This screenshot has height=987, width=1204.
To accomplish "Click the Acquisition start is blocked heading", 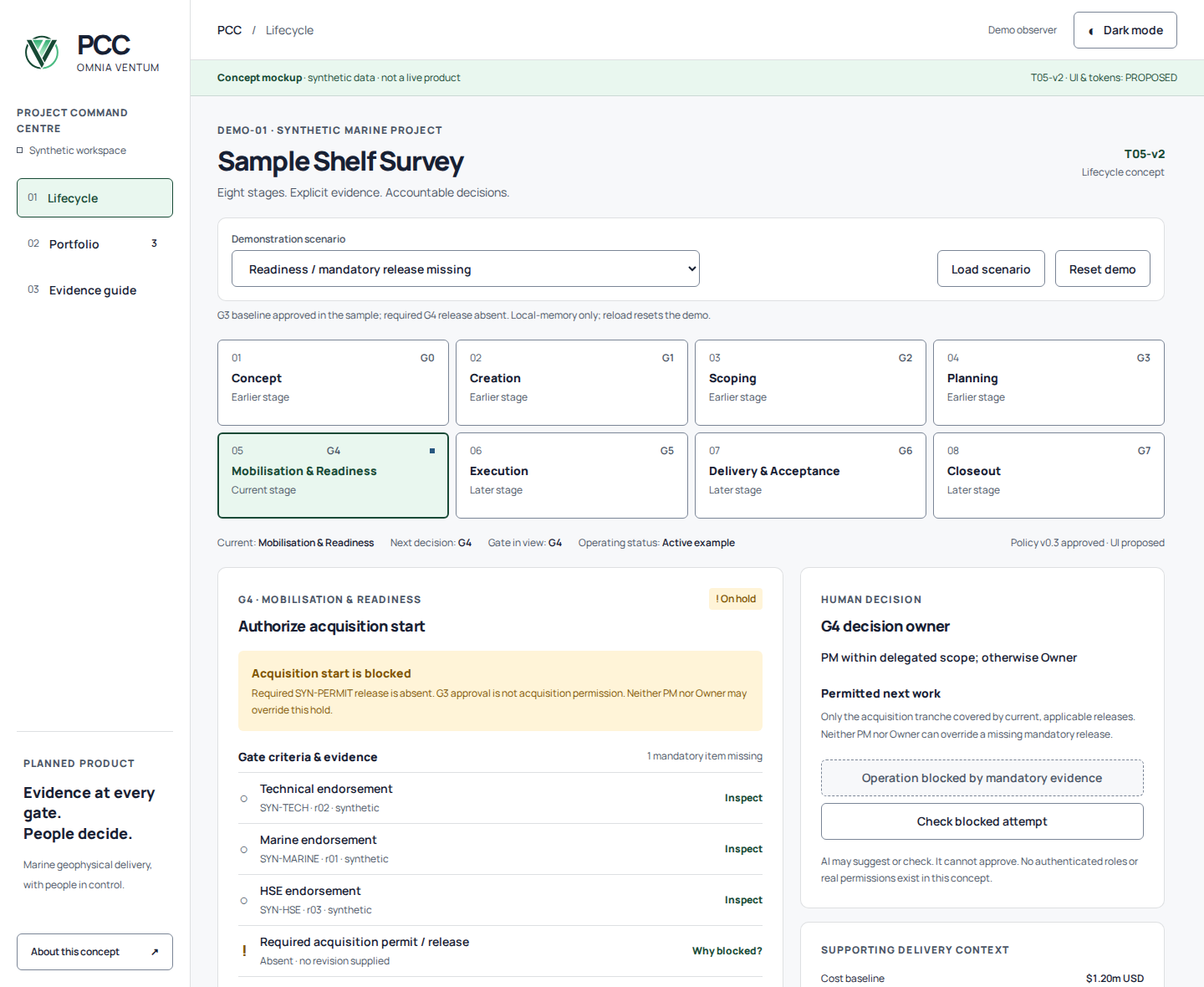I will point(331,673).
